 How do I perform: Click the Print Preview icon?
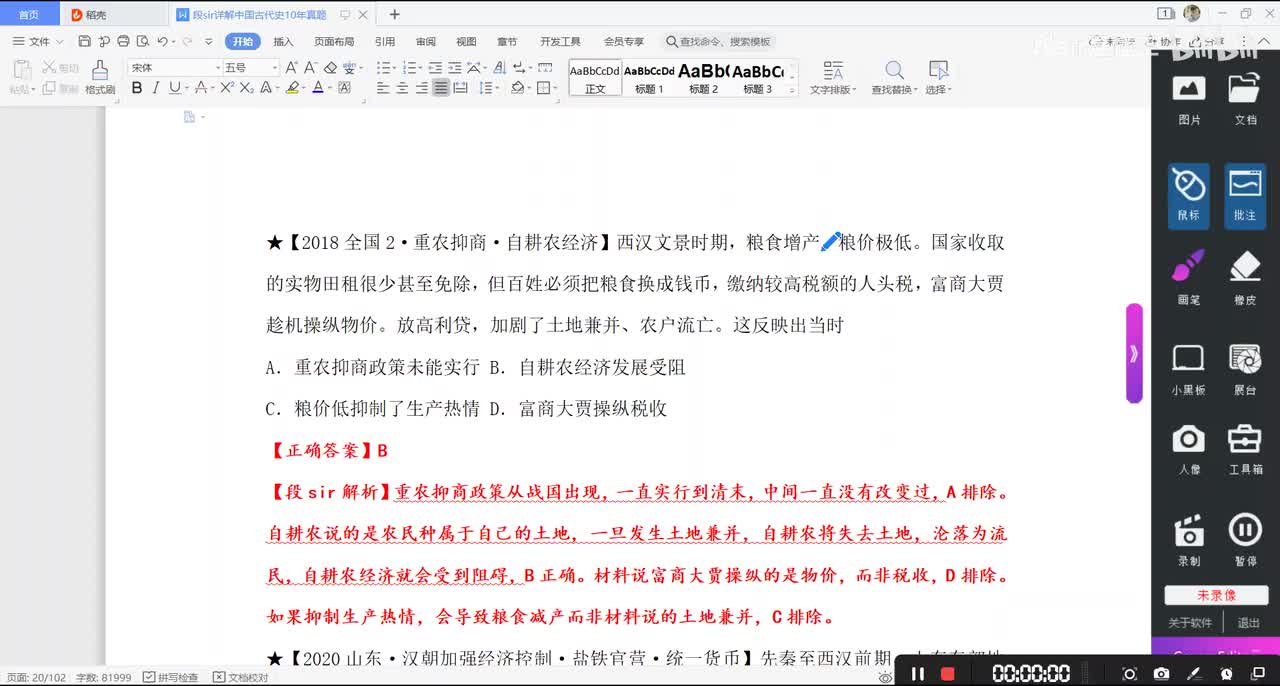click(142, 41)
